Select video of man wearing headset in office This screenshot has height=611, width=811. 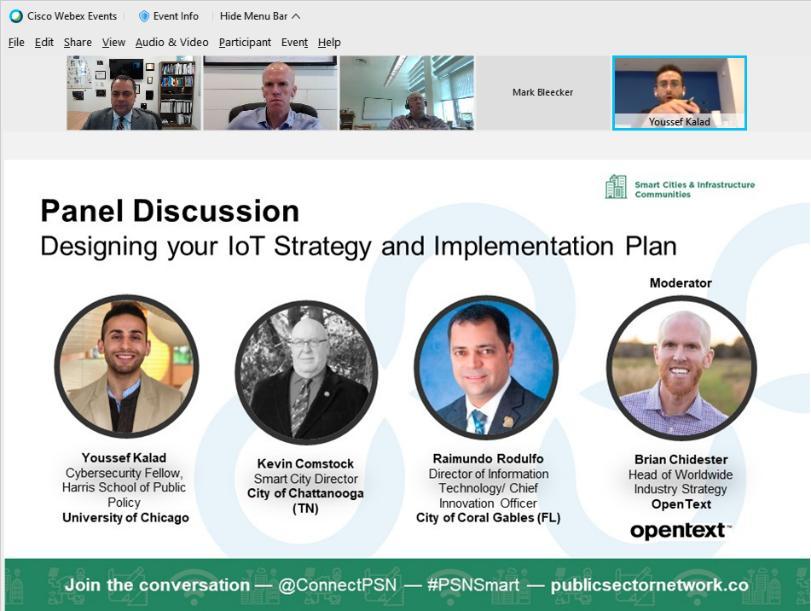[x=407, y=93]
